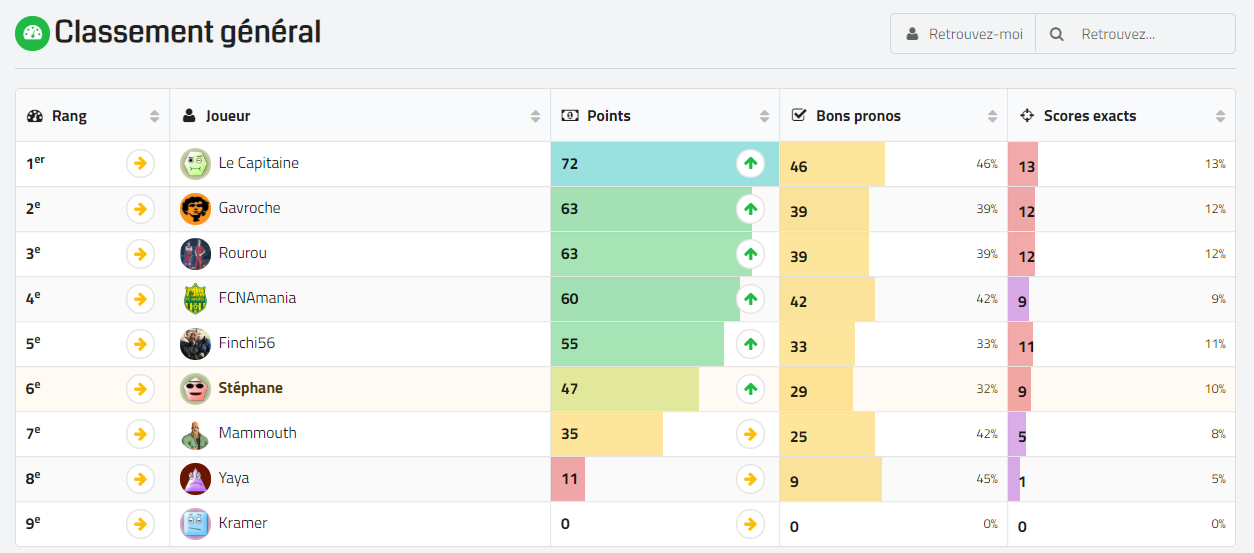Click Stéphane's green up-arrow icon
The image size is (1254, 553).
(x=750, y=389)
